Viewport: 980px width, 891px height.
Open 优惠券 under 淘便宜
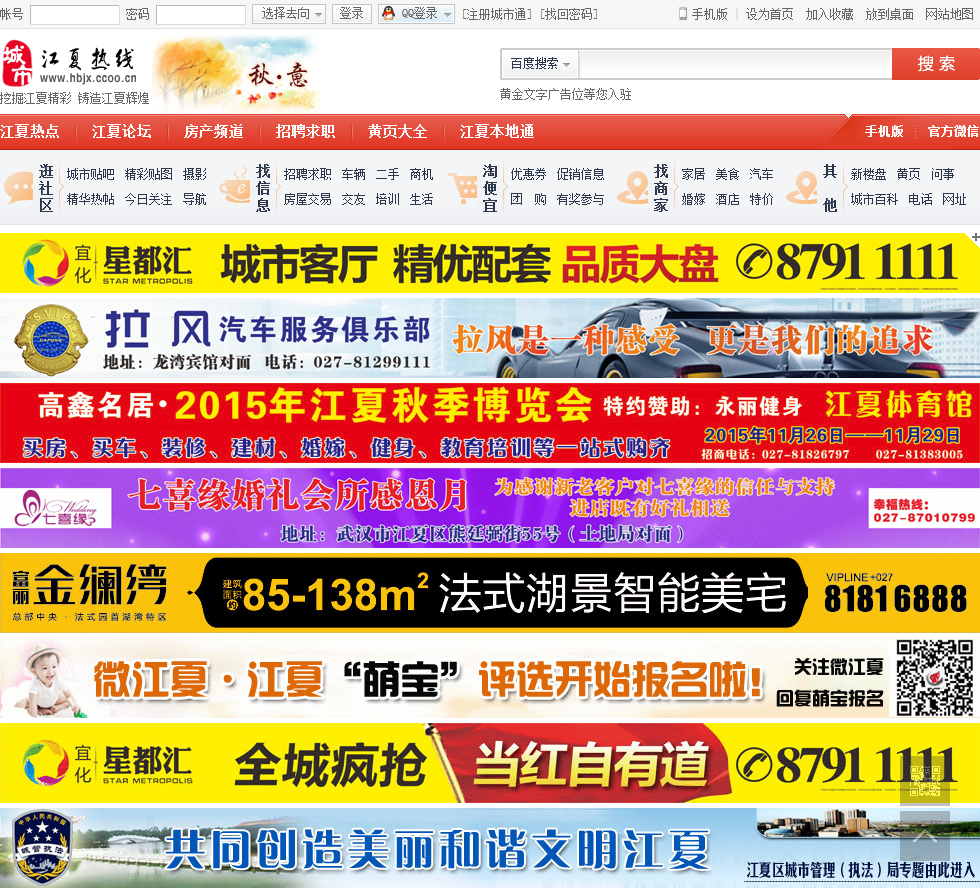(x=528, y=174)
